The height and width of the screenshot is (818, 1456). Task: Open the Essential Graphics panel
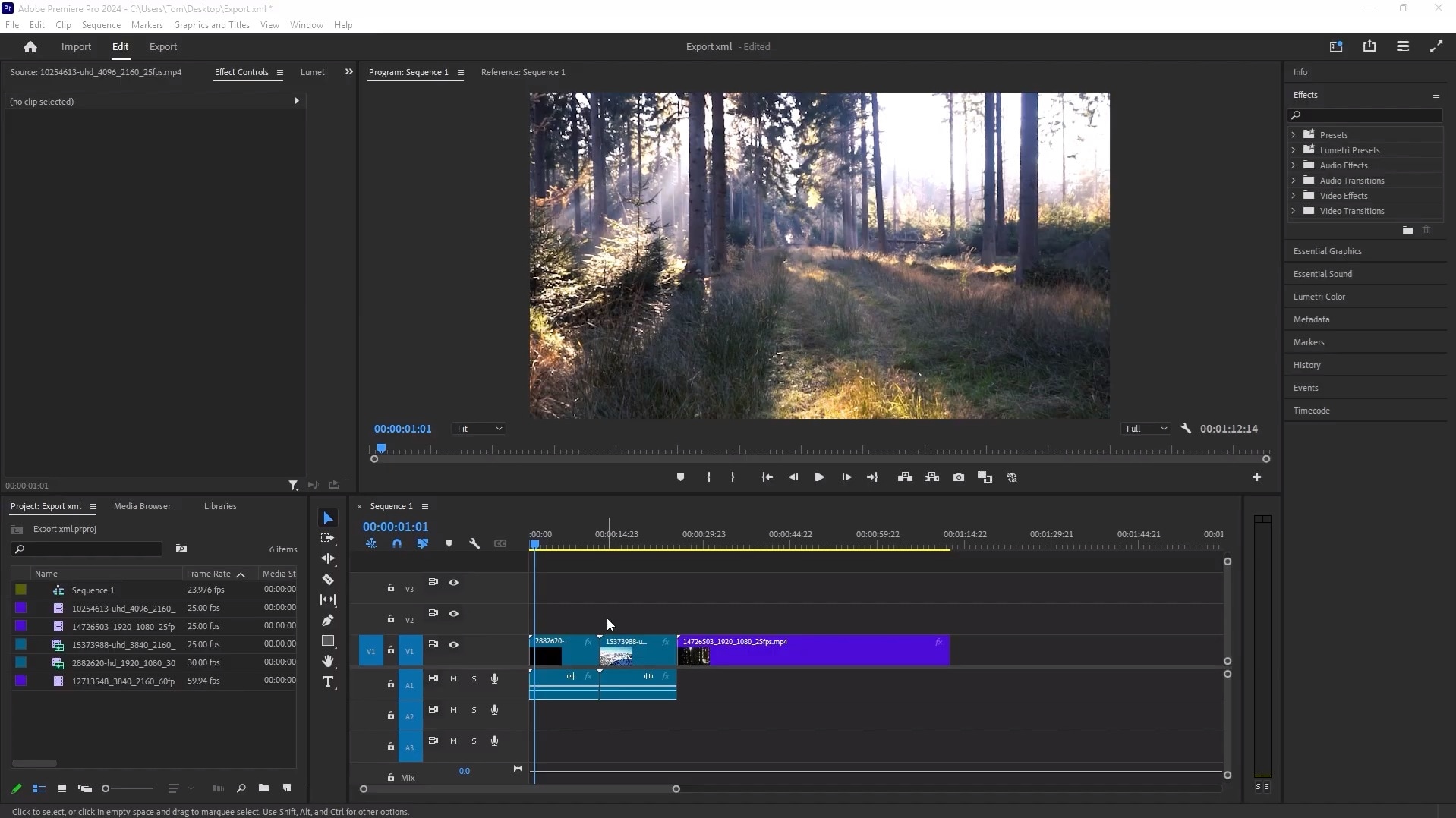pyautogui.click(x=1327, y=251)
